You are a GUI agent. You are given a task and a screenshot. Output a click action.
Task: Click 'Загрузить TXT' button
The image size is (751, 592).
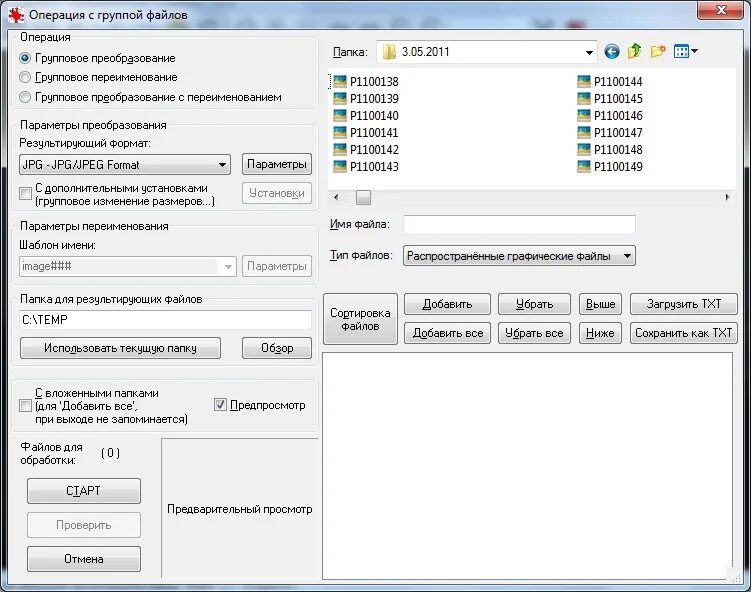pos(684,304)
